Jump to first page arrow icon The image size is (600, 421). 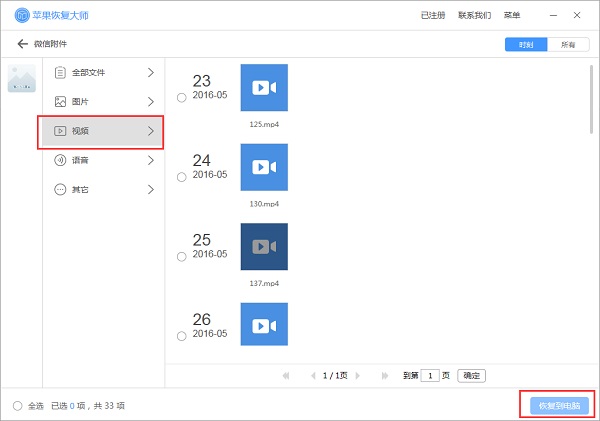point(286,376)
